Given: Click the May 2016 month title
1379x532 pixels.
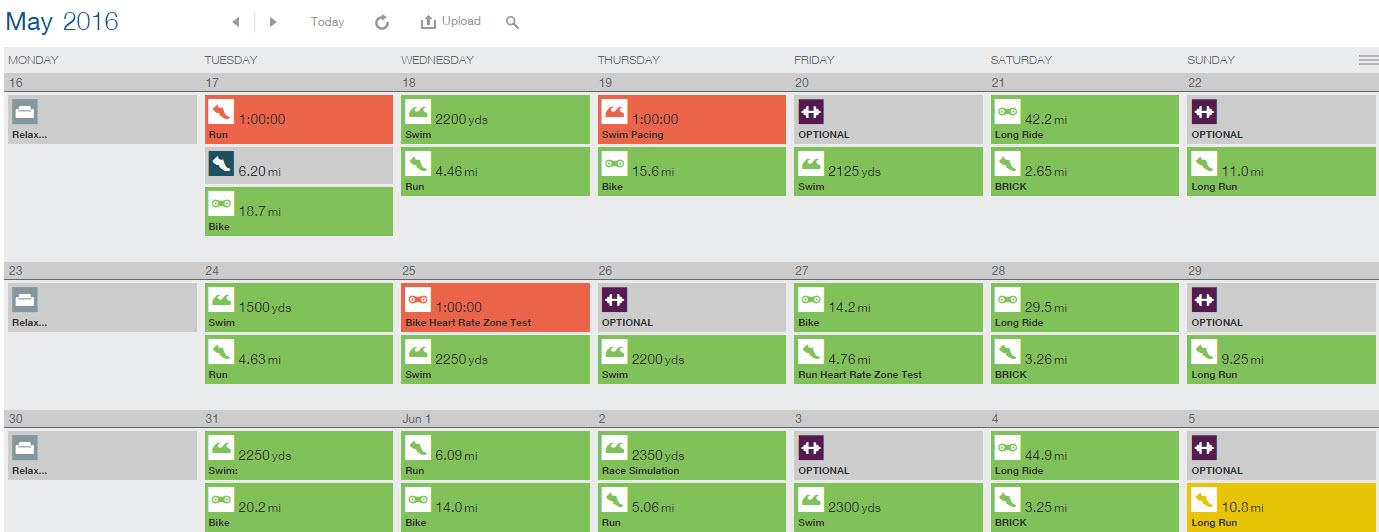Looking at the screenshot, I should (x=62, y=21).
